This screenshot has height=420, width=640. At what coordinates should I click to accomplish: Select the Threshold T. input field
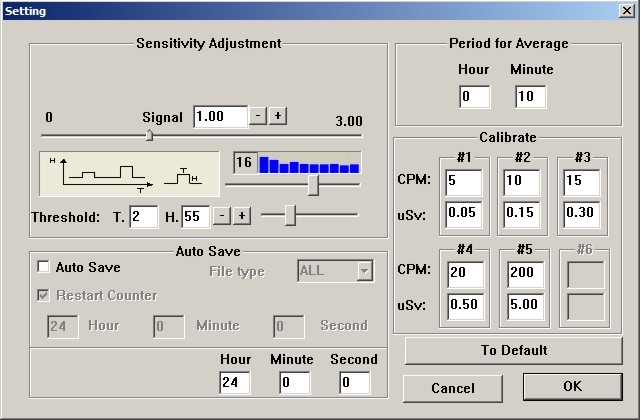[x=143, y=216]
